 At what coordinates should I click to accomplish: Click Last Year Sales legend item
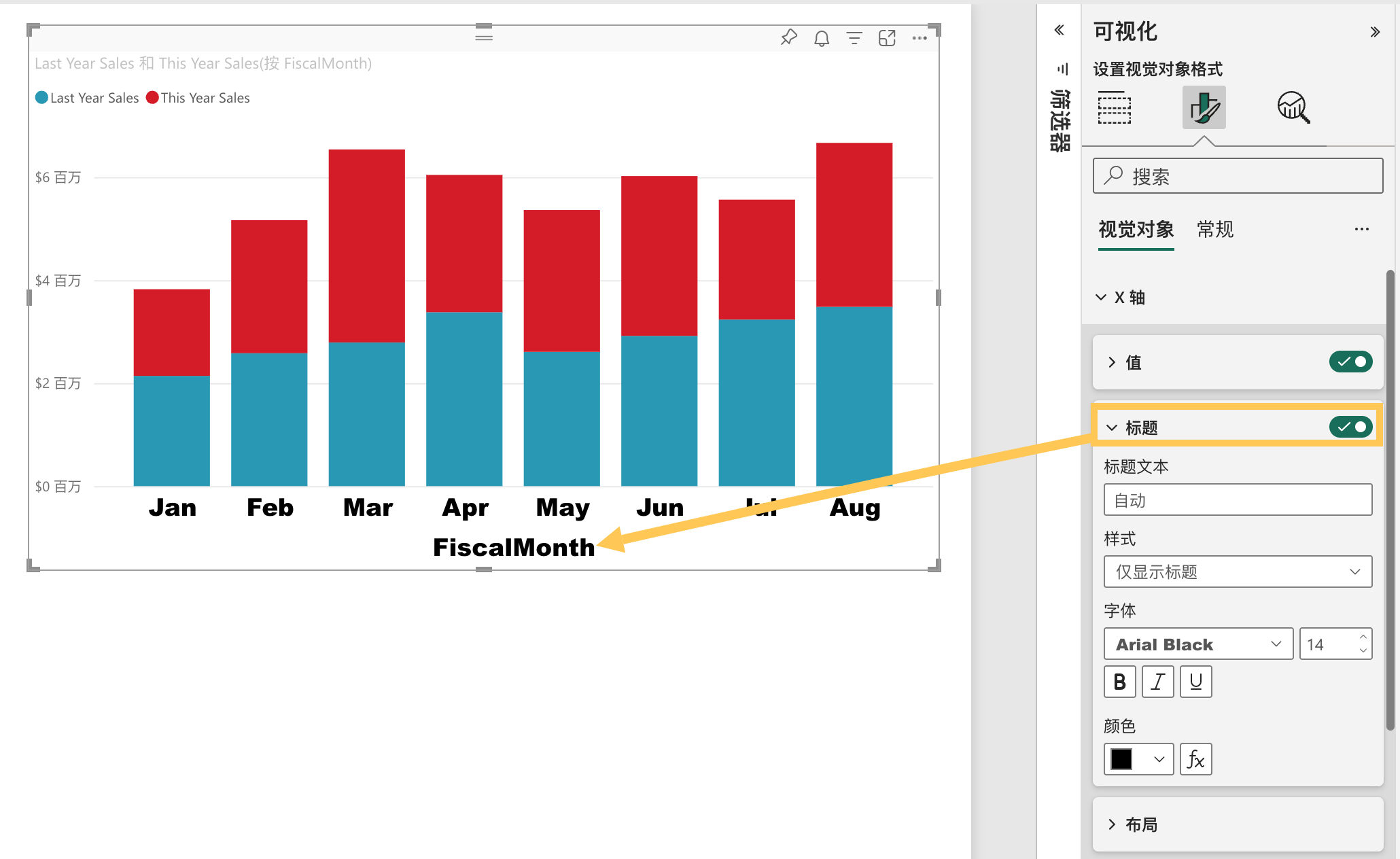[x=87, y=98]
